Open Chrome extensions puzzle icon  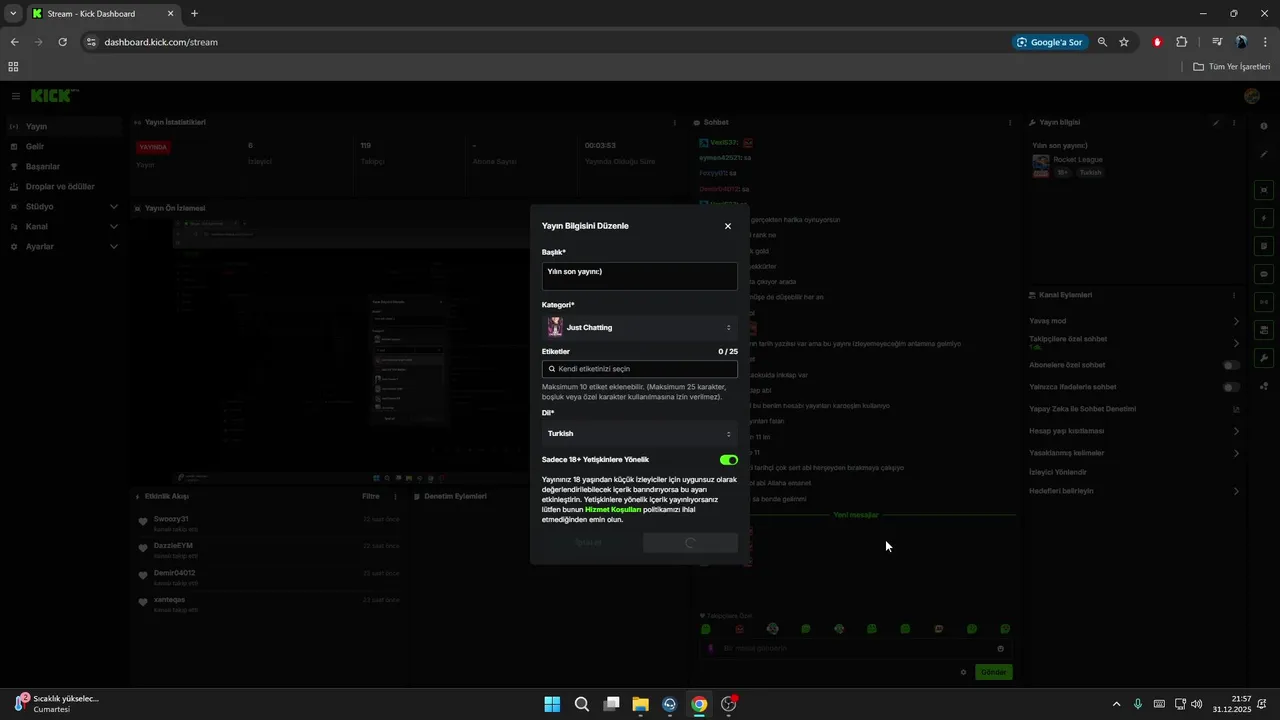[x=1181, y=42]
